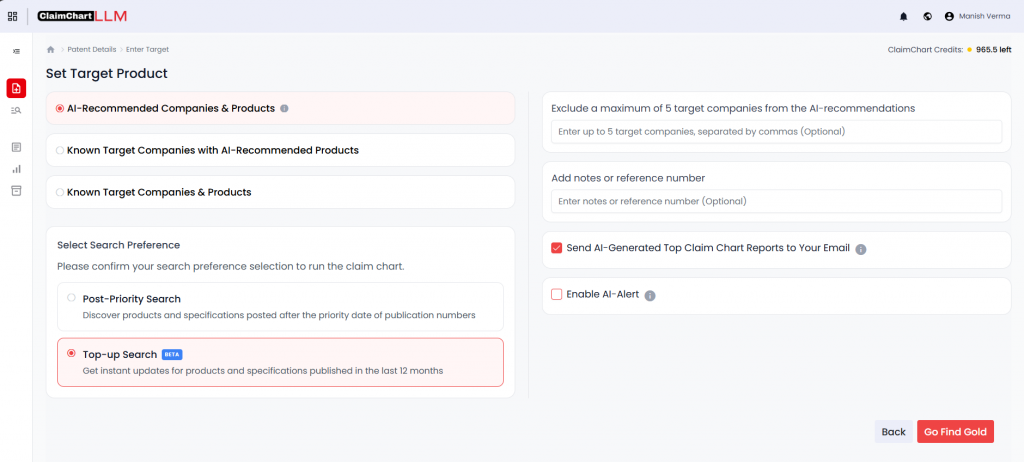Choose the Post-Priority Search preference

71,298
